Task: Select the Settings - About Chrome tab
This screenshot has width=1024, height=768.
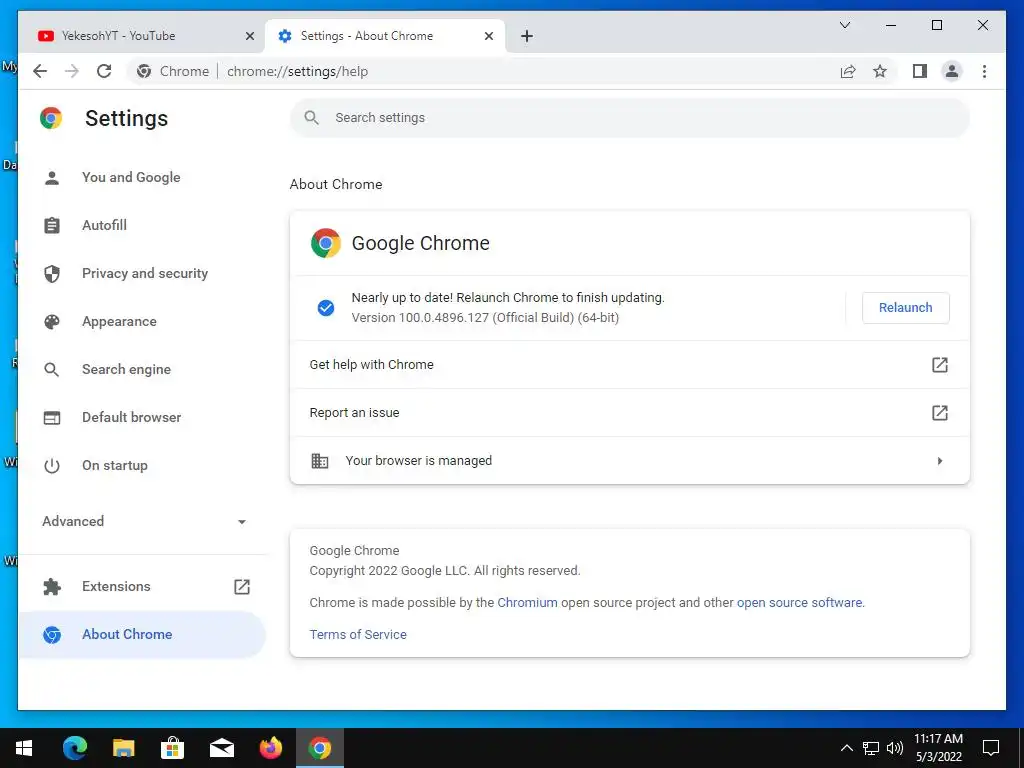Action: point(385,36)
